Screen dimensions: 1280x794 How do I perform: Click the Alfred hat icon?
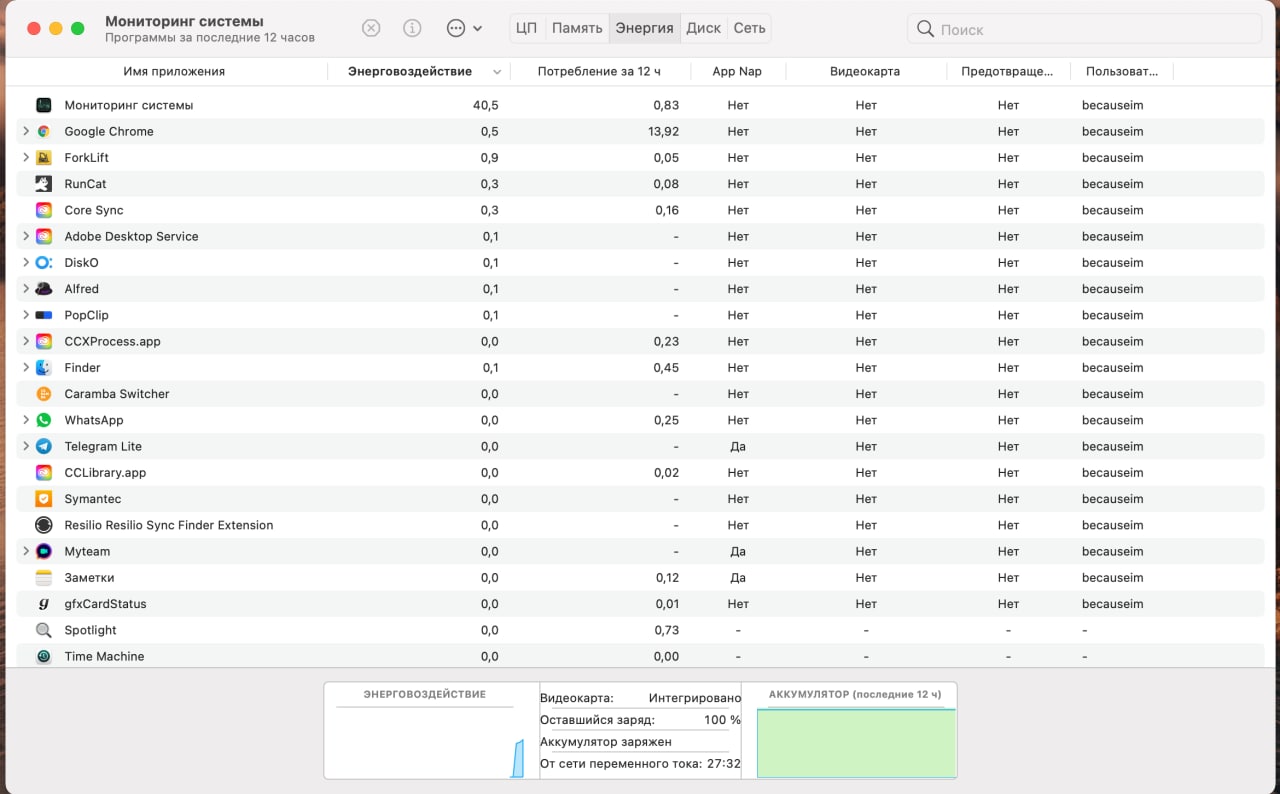pyautogui.click(x=43, y=289)
